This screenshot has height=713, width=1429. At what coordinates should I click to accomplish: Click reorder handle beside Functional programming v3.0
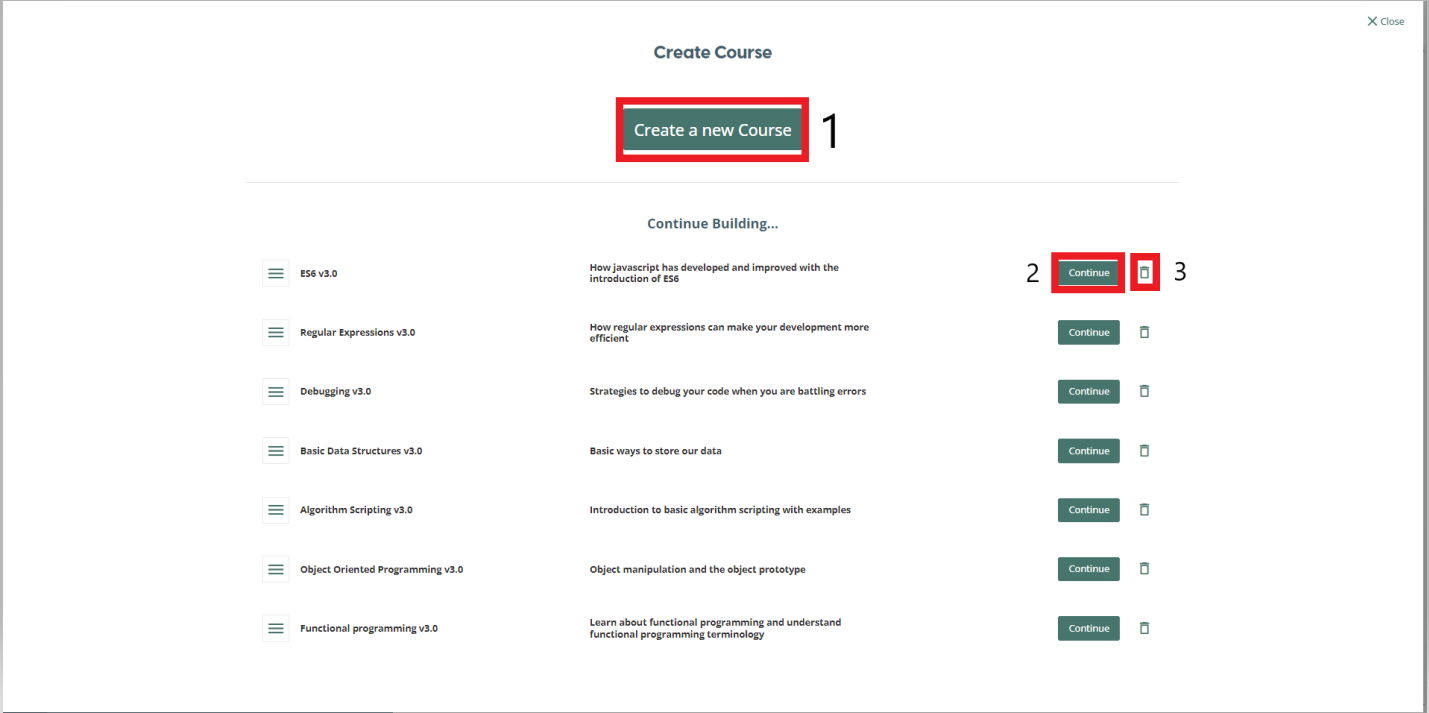click(x=276, y=628)
